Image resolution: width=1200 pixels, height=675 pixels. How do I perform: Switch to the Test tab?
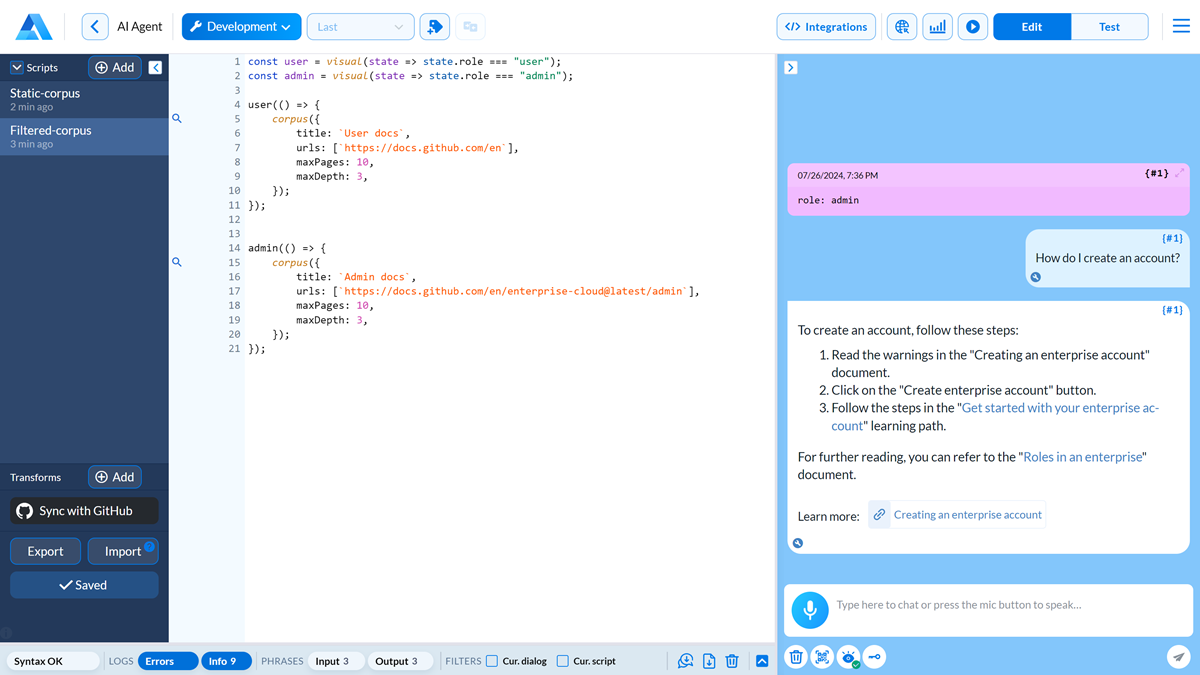coord(1109,27)
